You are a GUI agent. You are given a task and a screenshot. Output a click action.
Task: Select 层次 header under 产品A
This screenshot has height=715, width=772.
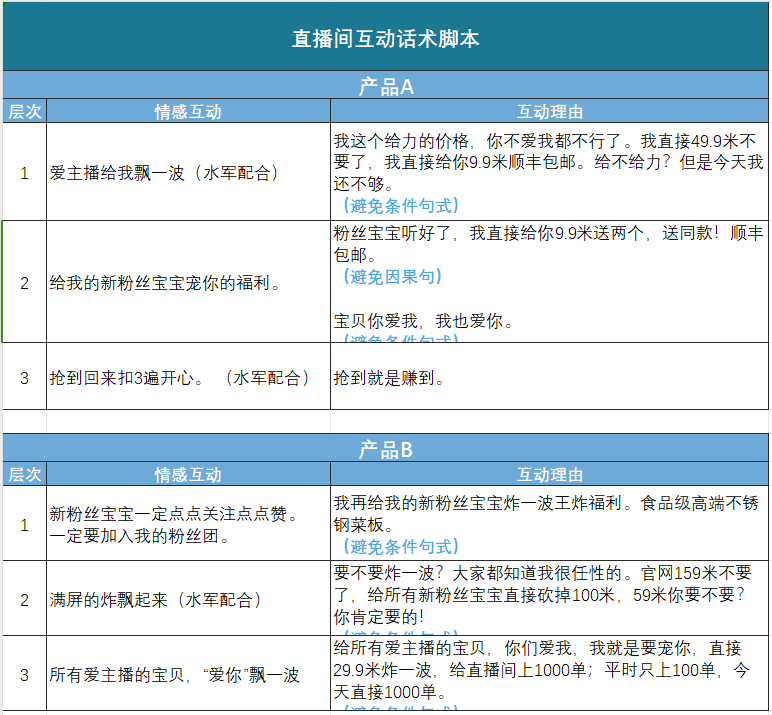tap(25, 111)
